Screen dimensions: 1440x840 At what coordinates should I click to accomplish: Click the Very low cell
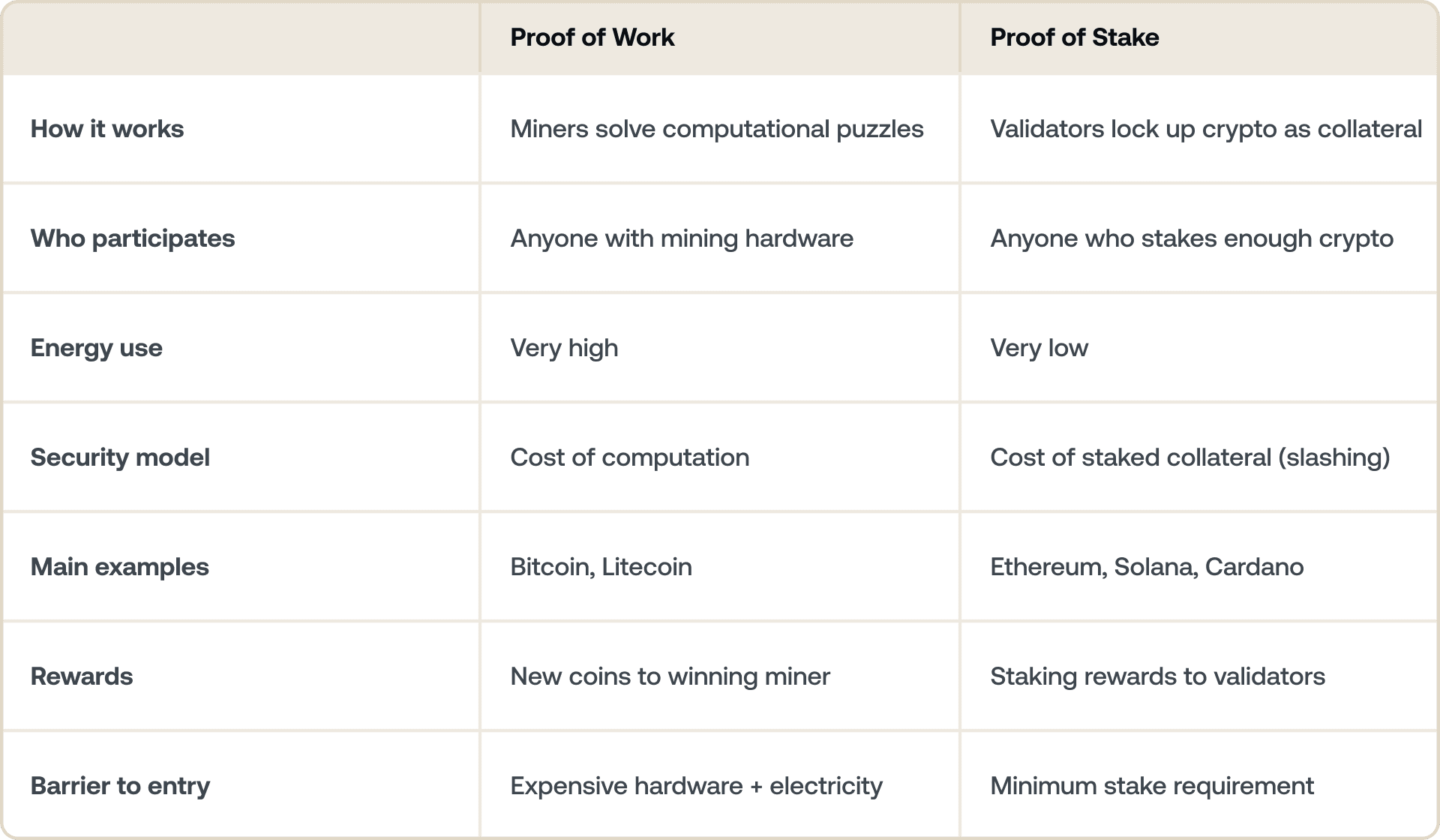coord(1039,348)
